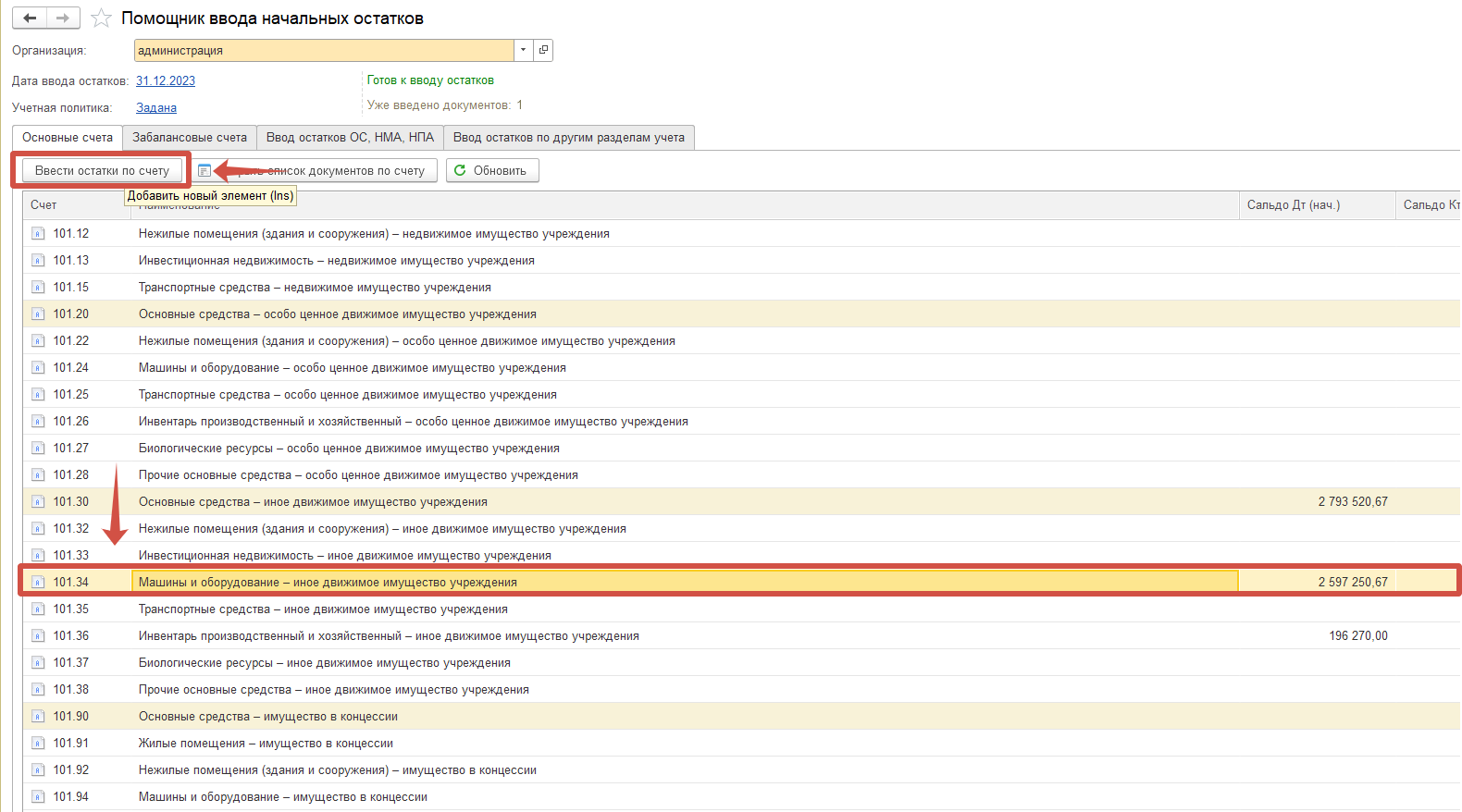Screen dimensions: 1462x812
Task: Click the account icon for row 101.90
Action: click(38, 717)
